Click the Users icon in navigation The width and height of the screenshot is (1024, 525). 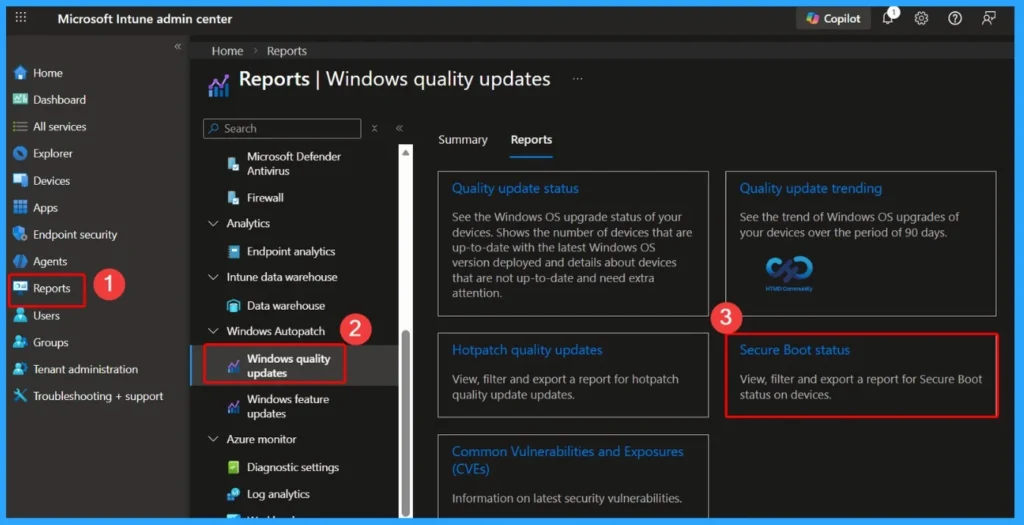[20, 315]
